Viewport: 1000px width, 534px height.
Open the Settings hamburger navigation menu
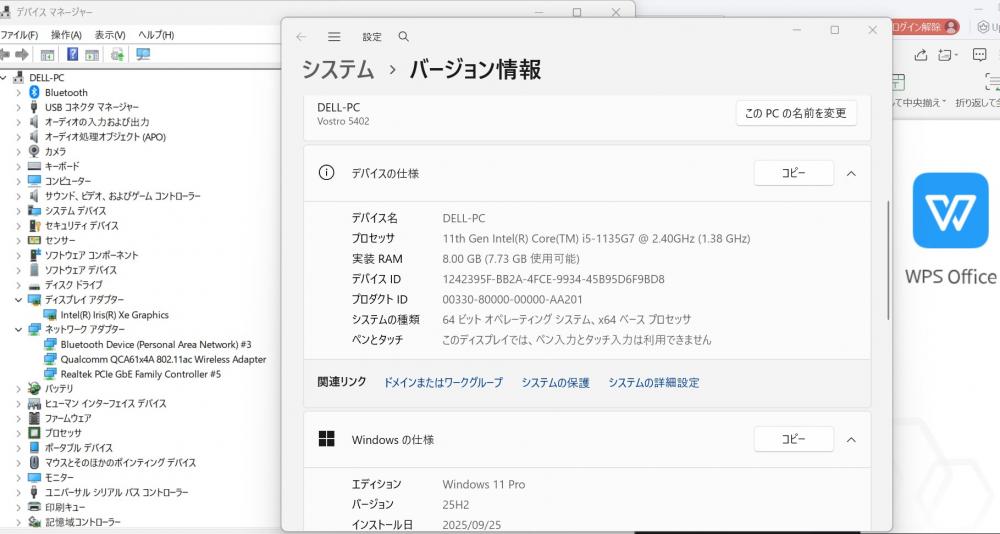334,37
